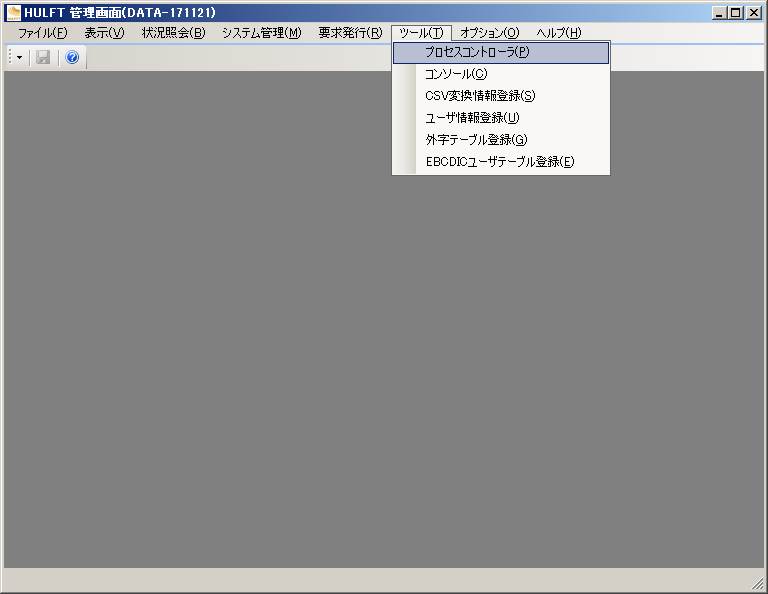
Task: Open the 表示(V) menu
Action: coord(104,33)
